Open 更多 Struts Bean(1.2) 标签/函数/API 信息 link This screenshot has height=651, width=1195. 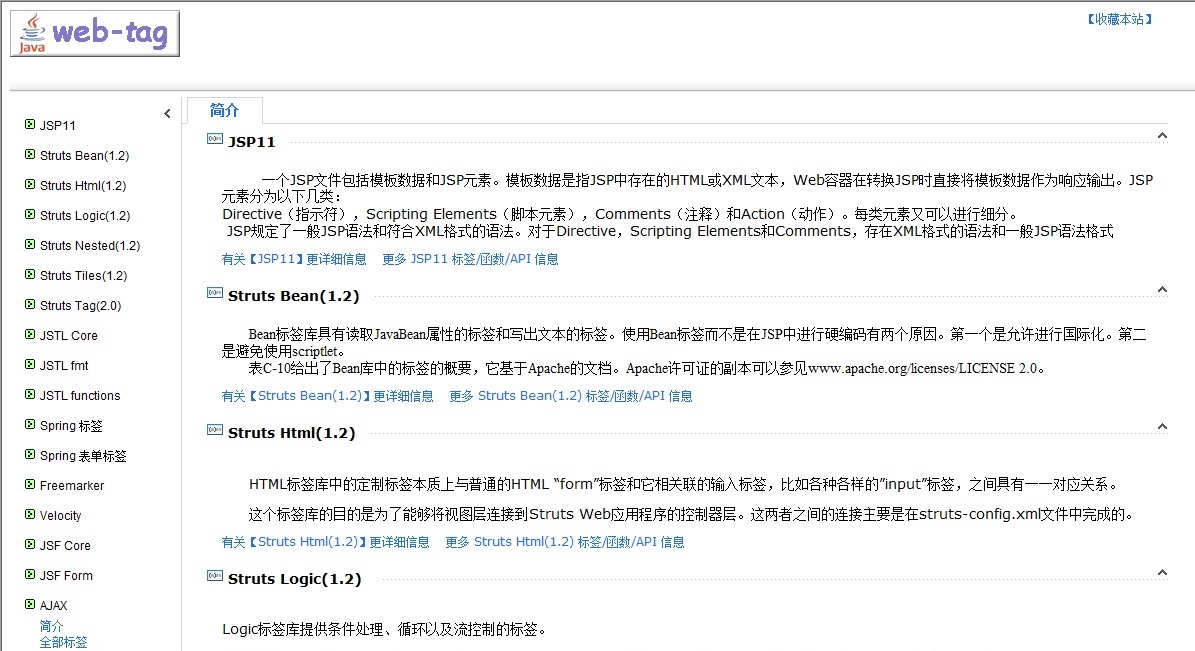pyautogui.click(x=571, y=396)
